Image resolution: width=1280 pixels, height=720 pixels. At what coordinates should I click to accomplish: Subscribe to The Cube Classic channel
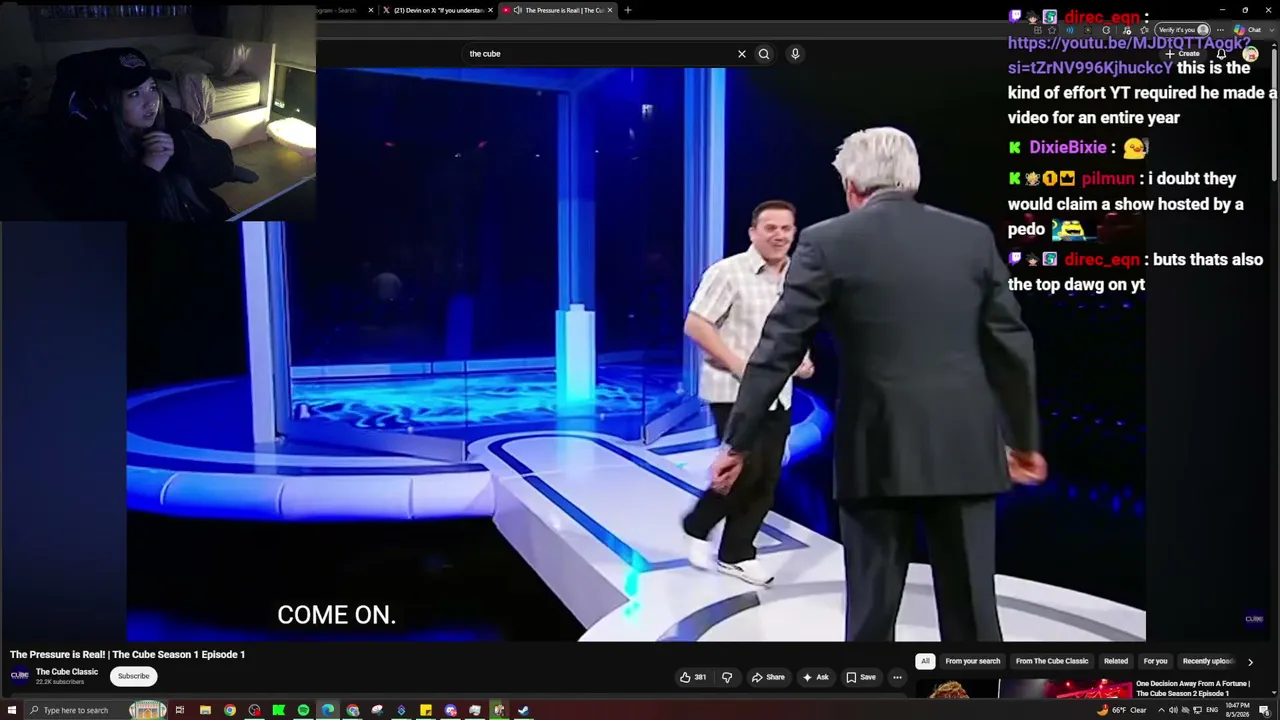tap(133, 676)
